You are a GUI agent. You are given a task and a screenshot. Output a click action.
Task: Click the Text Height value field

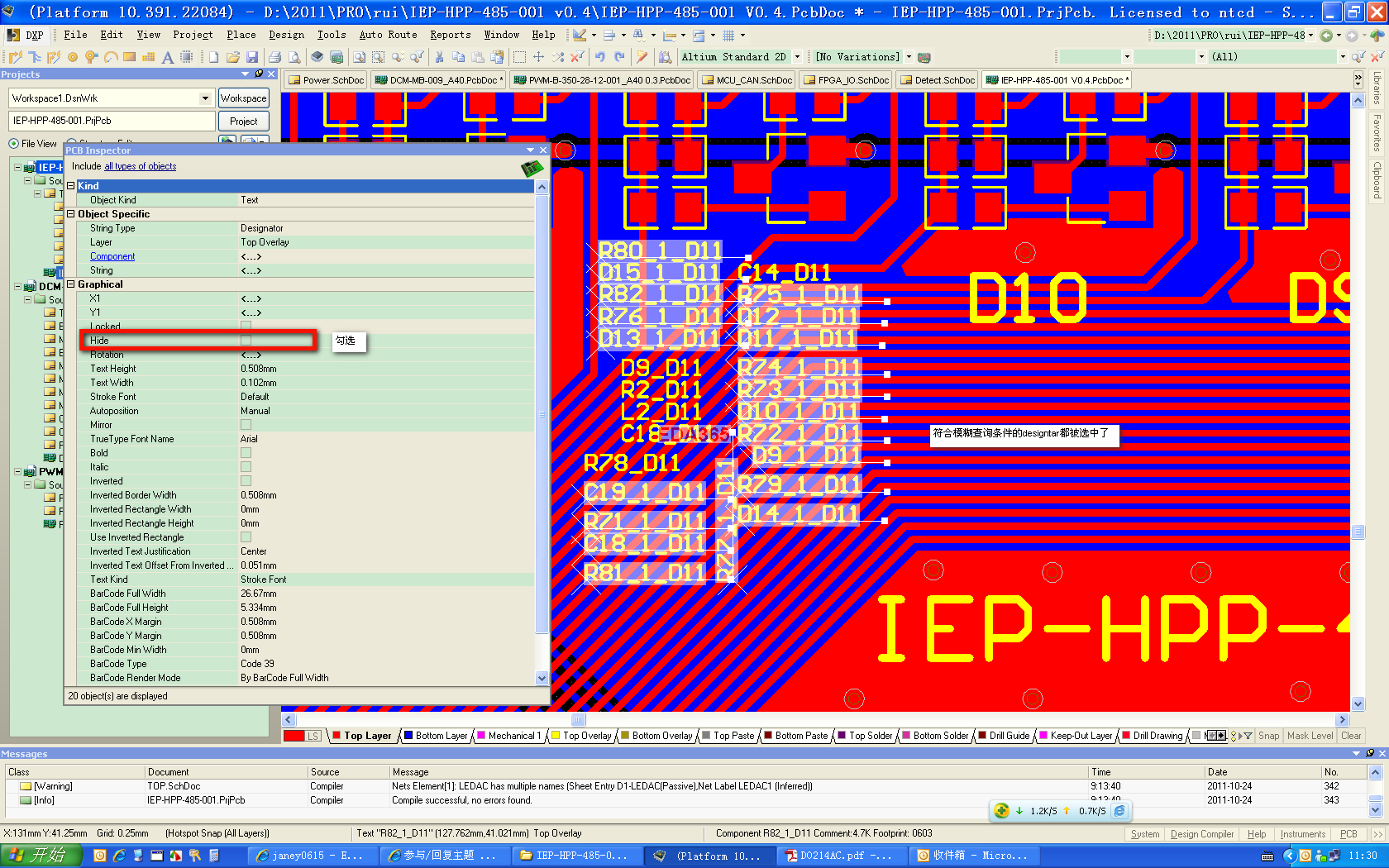pos(385,369)
